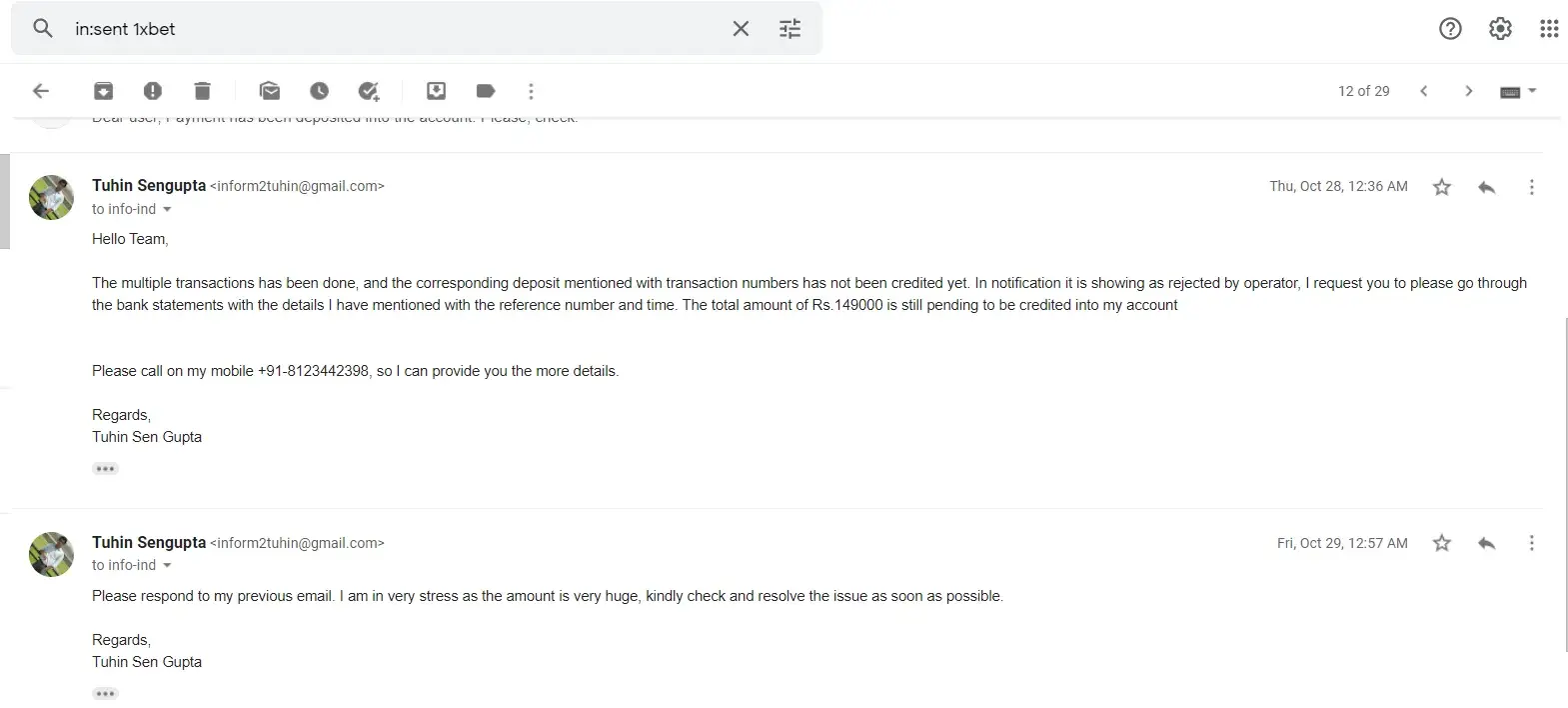Add the conversation to Tasks
The image size is (1568, 708).
(369, 91)
